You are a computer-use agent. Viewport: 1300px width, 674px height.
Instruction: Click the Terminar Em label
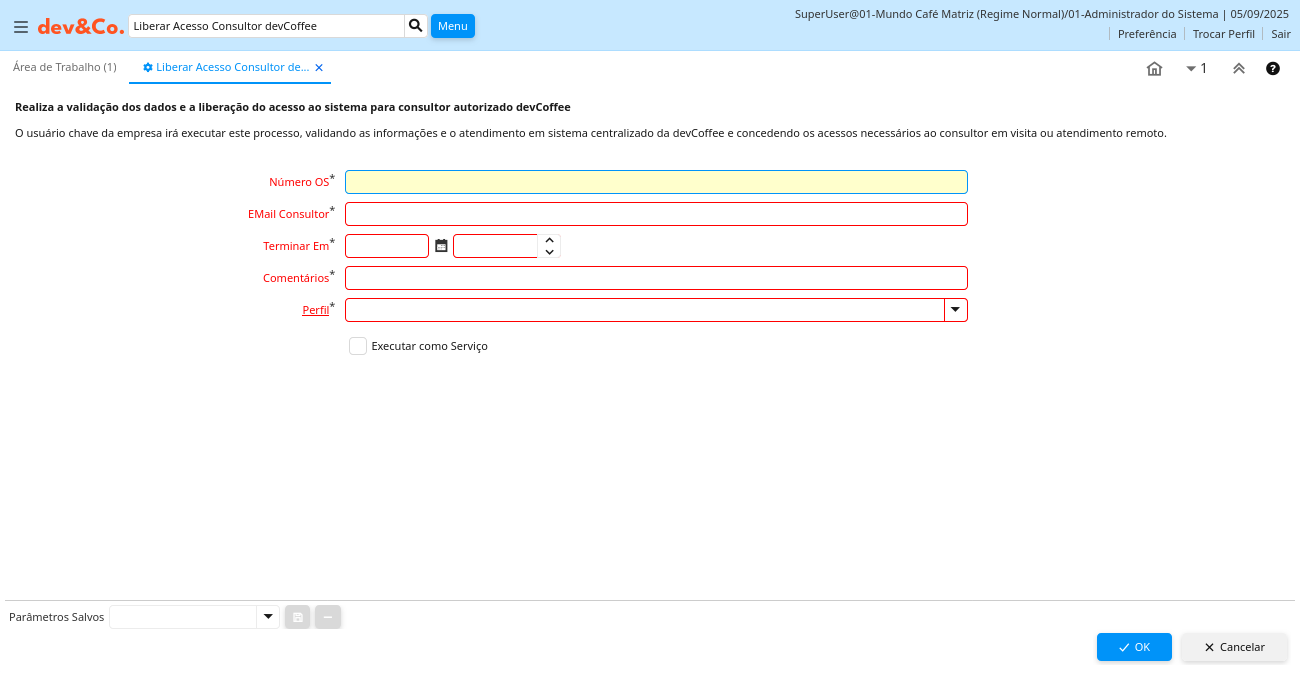click(296, 246)
